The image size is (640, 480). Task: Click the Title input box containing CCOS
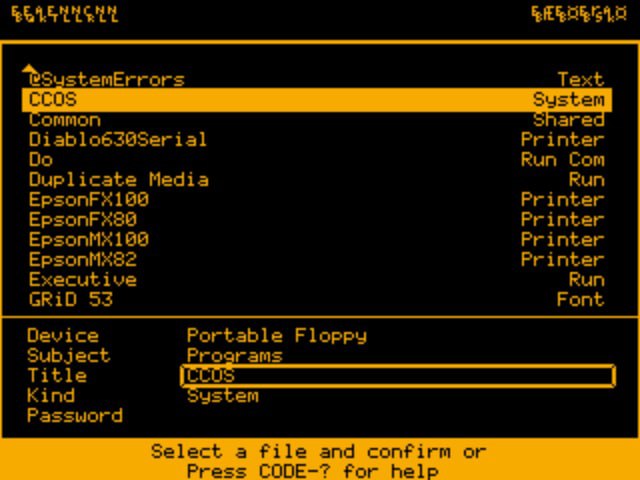[x=398, y=376]
